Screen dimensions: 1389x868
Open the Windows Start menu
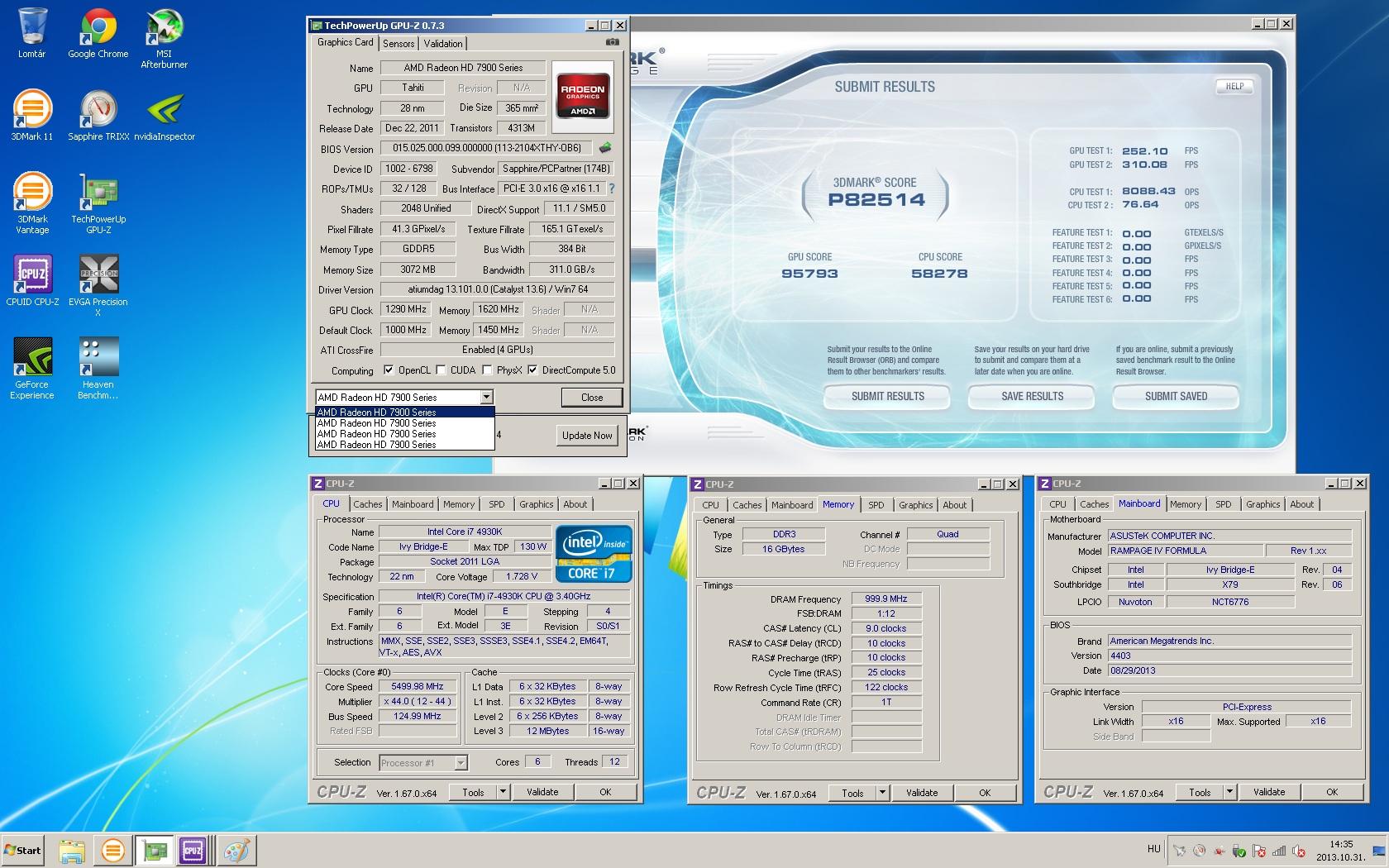[23, 850]
